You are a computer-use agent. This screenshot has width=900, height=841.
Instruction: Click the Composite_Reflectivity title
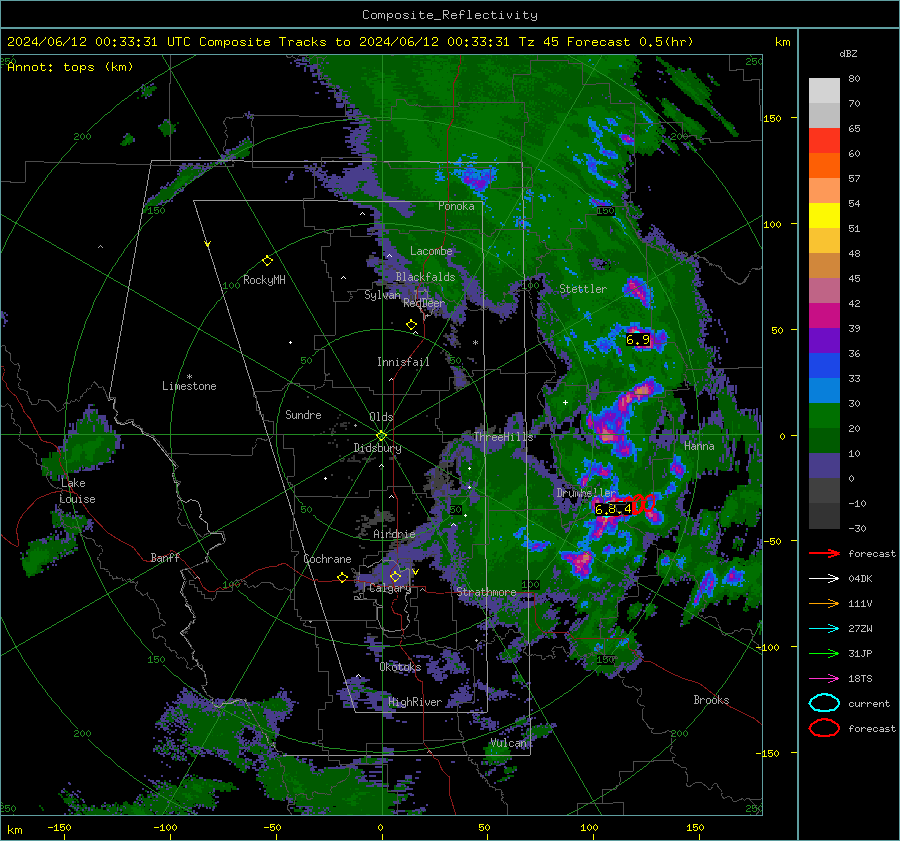tap(450, 15)
